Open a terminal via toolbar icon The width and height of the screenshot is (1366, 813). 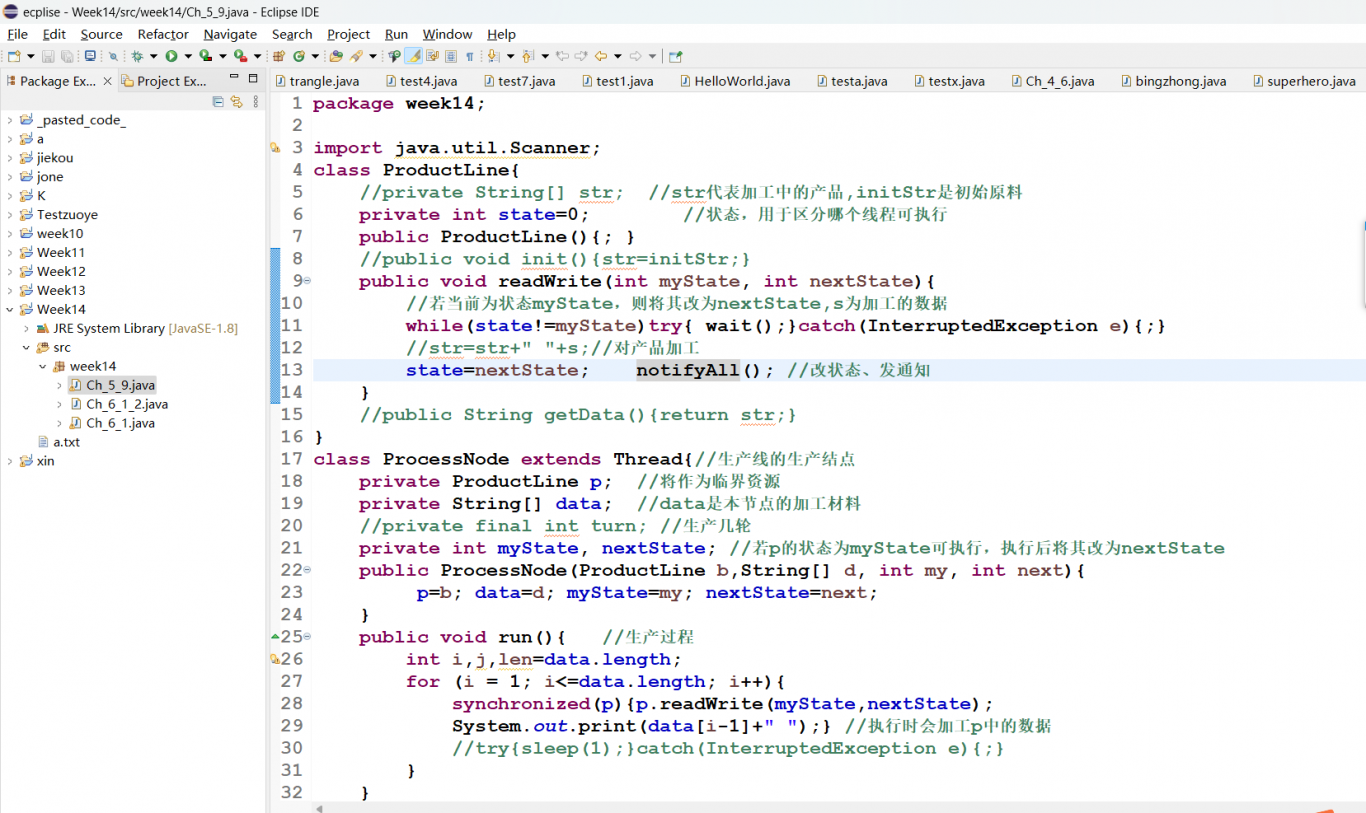(x=90, y=56)
